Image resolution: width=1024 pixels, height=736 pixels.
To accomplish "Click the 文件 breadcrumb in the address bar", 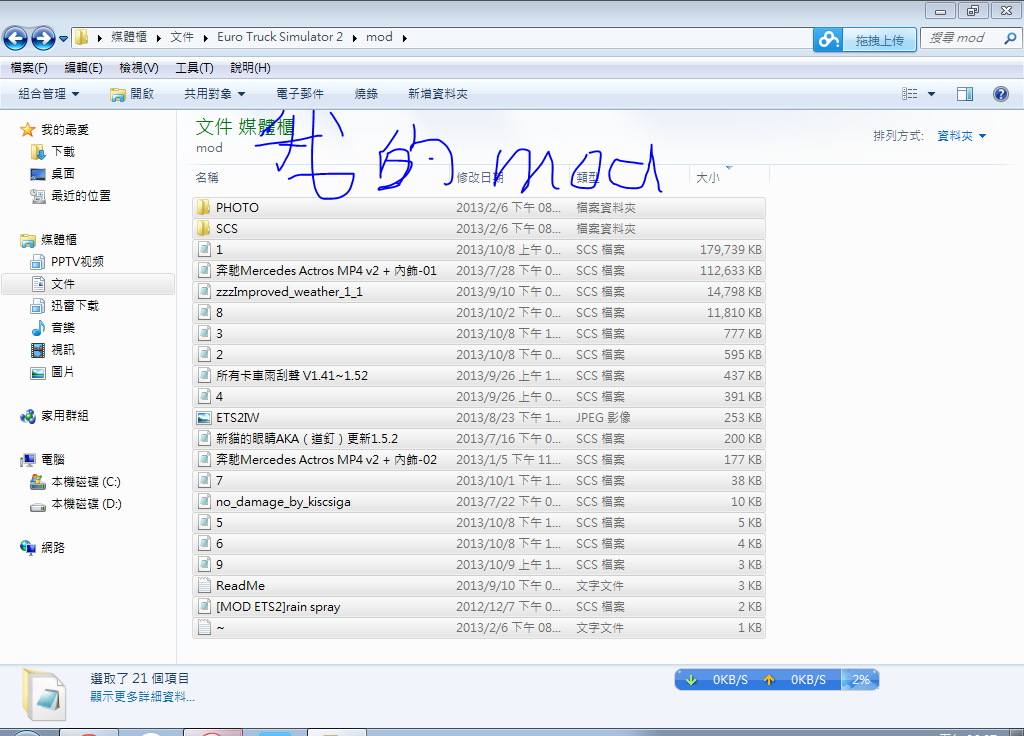I will [182, 37].
